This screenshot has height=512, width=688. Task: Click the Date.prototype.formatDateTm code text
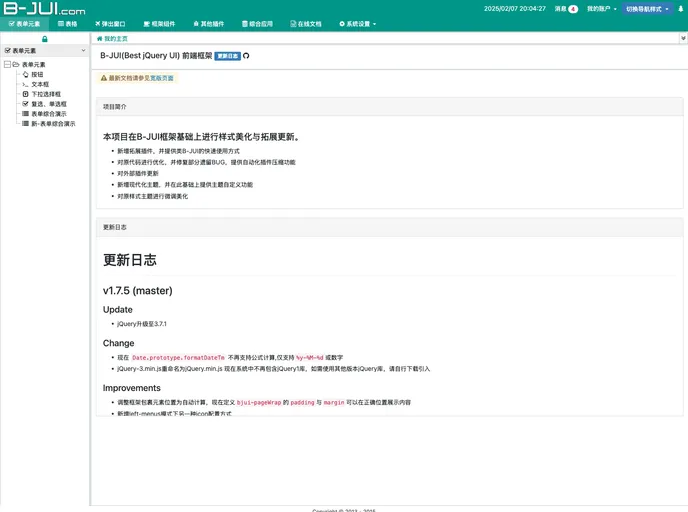click(178, 358)
